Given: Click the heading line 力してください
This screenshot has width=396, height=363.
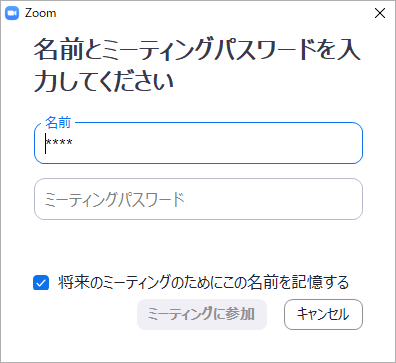Looking at the screenshot, I should [104, 82].
